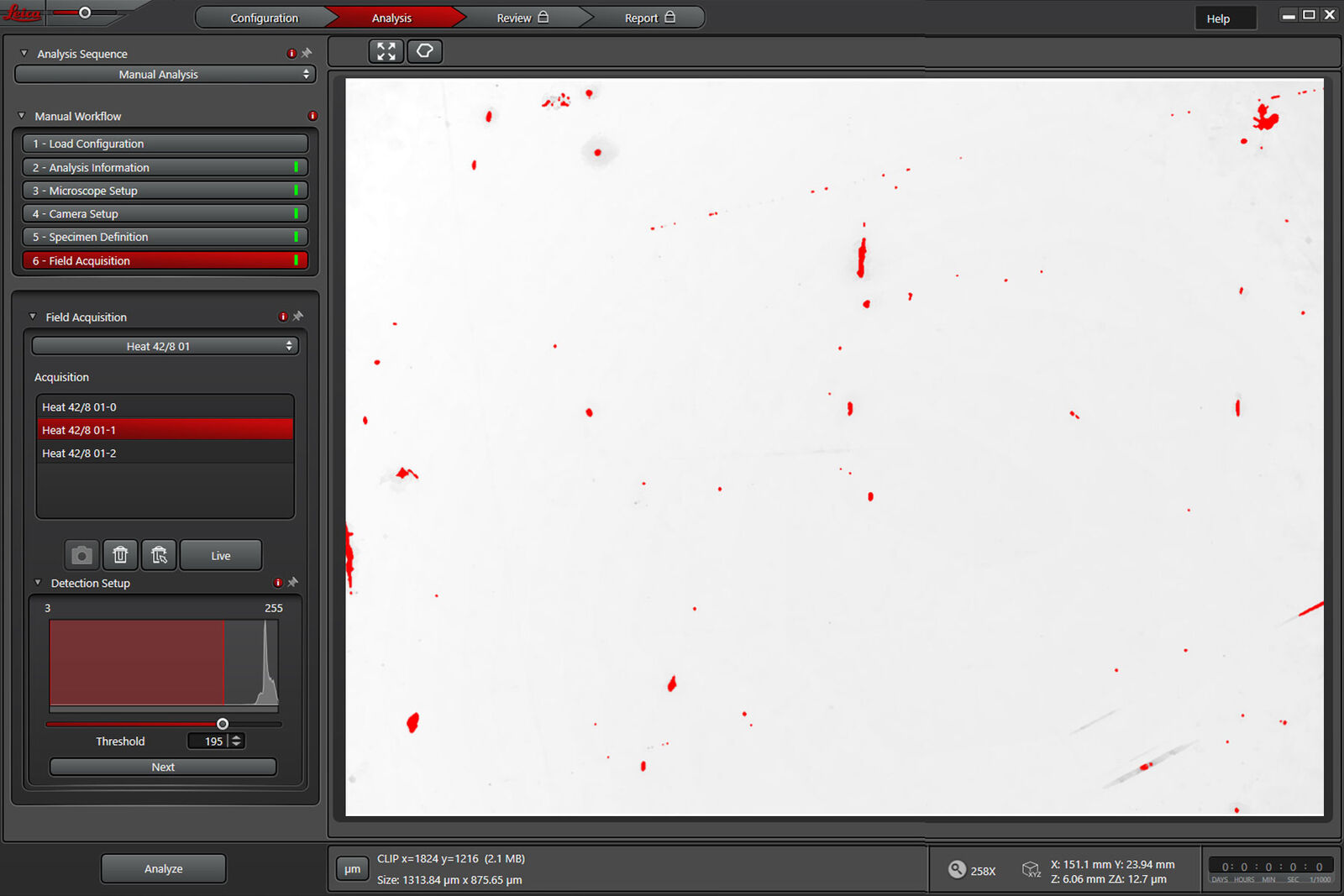Select acquisition Heat 42/8 01-1
This screenshot has height=896, width=1344.
point(165,430)
